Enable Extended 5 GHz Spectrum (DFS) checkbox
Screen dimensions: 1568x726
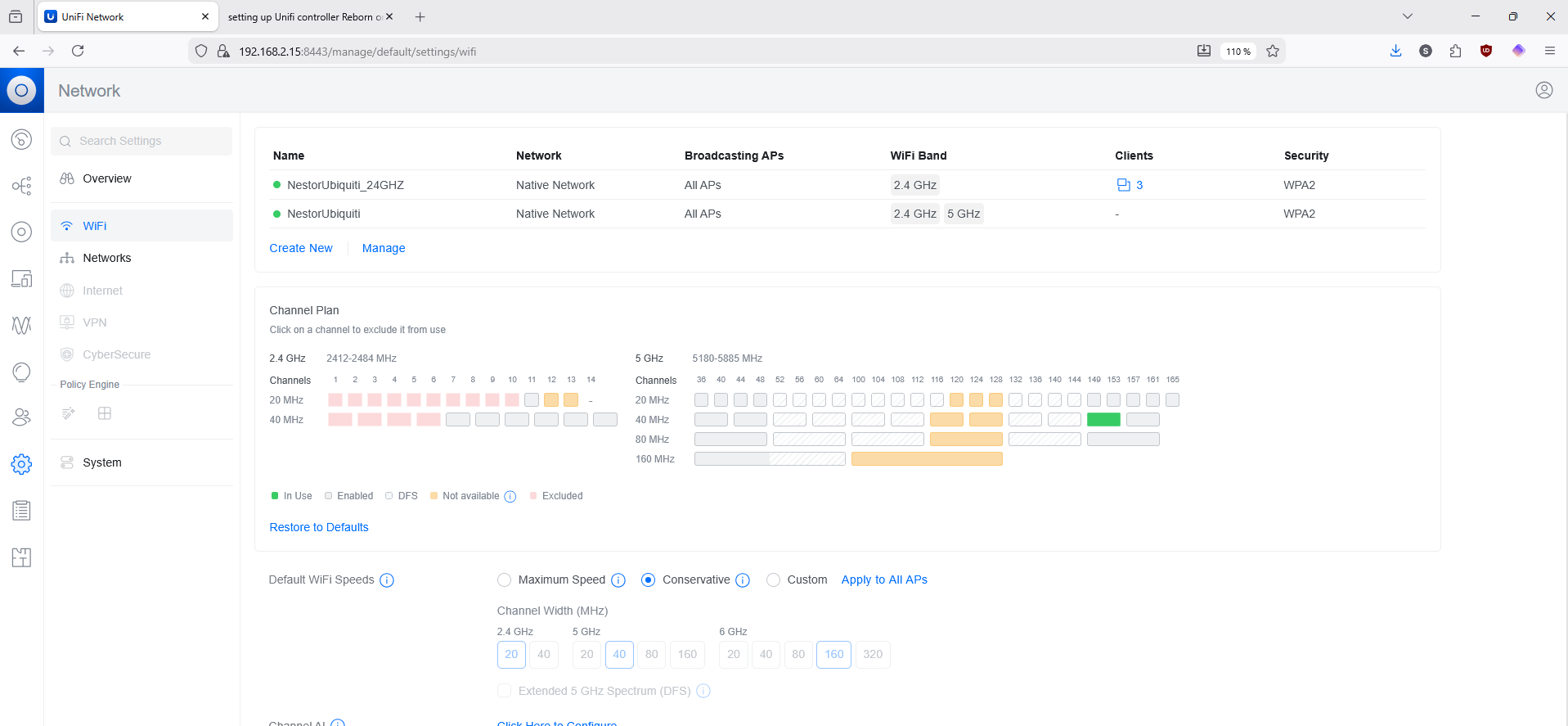[505, 691]
